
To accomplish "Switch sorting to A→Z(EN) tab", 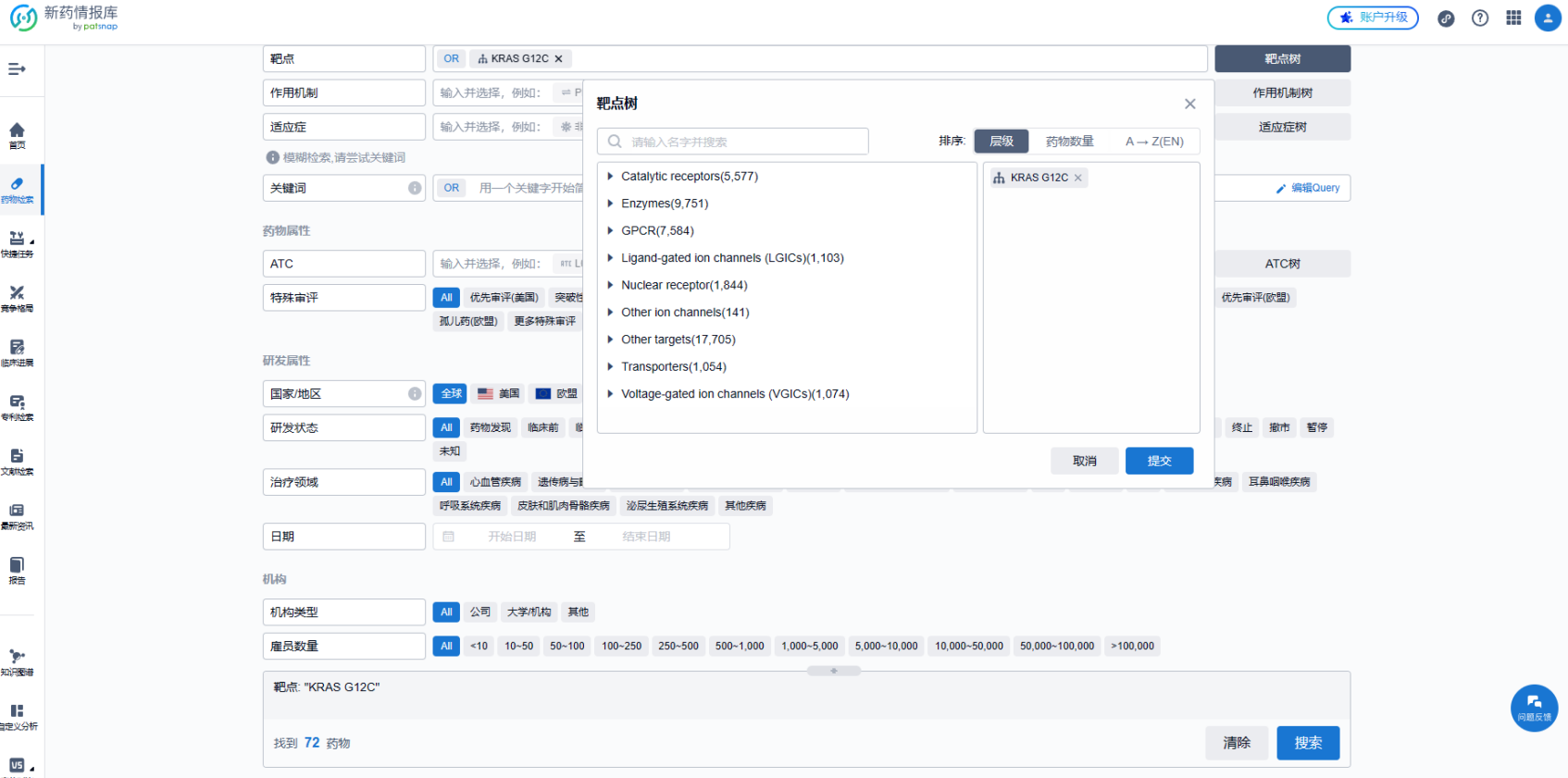I will coord(1153,142).
